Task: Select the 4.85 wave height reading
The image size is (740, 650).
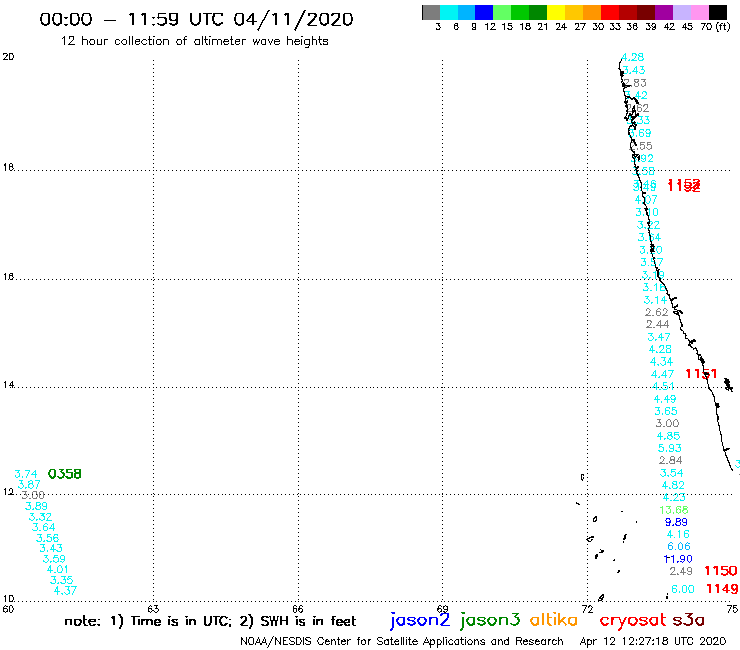Action: (x=668, y=436)
